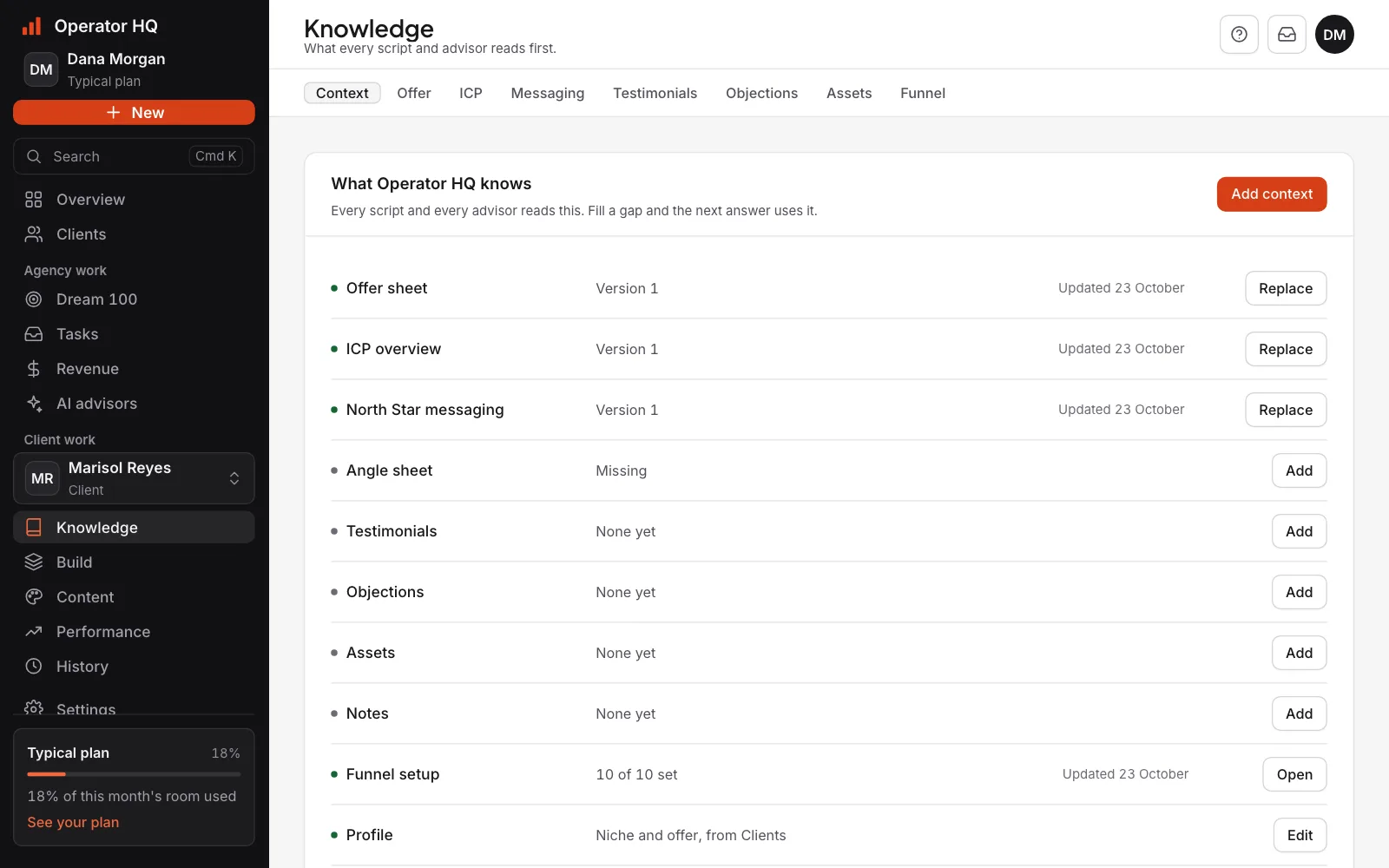
Task: Expand the Marisol Reyes client switcher
Action: coord(134,478)
